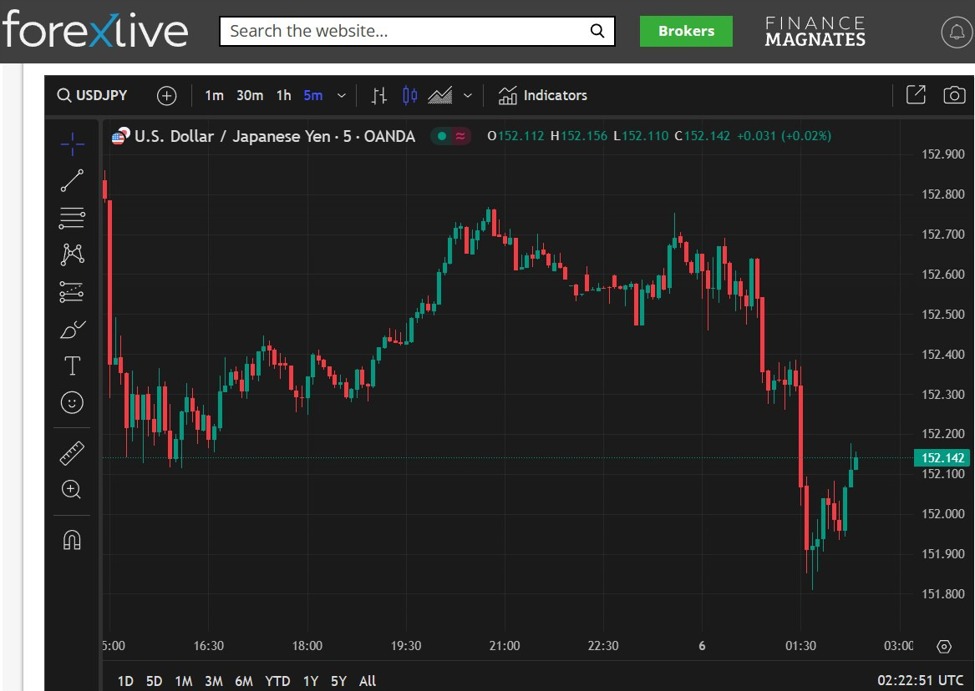Switch to the 30m timeframe
975x691 pixels.
[250, 96]
